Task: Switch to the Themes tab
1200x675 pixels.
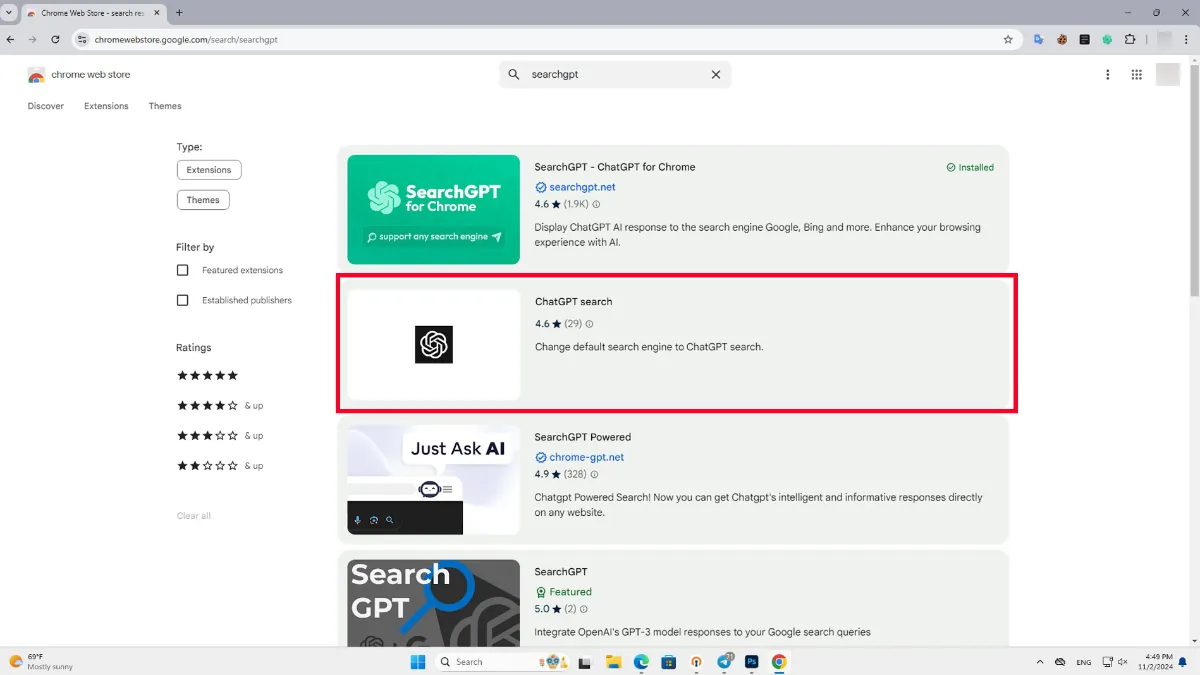Action: tap(165, 106)
